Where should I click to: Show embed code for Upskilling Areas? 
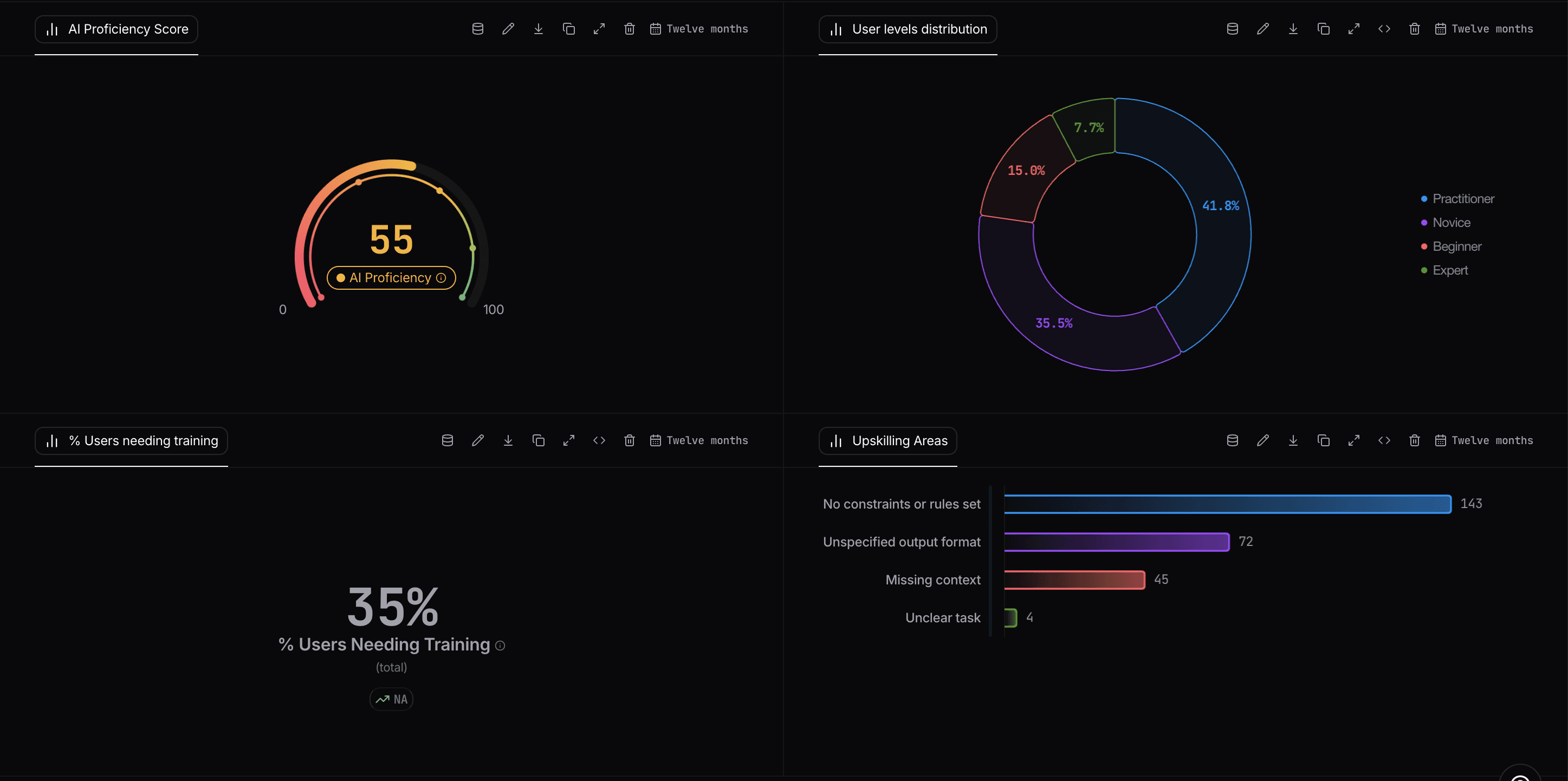(1384, 440)
